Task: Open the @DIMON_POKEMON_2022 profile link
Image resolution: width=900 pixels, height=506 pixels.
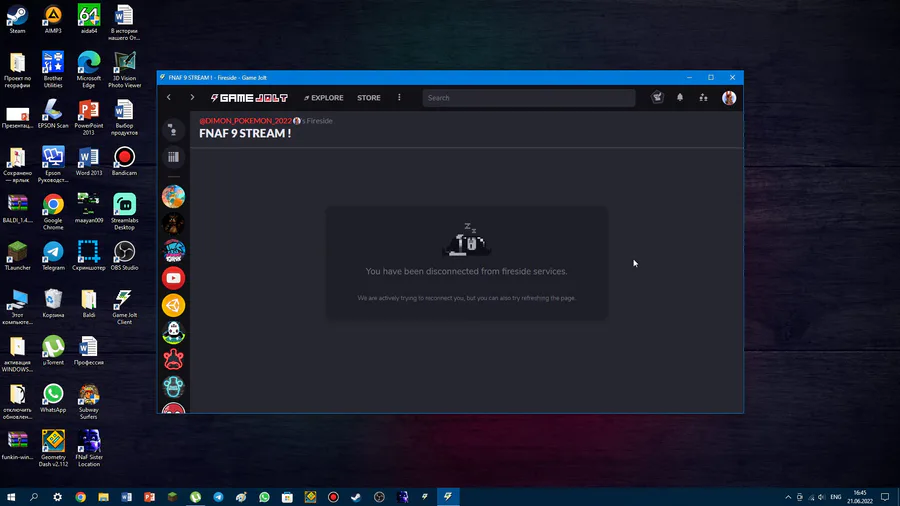Action: point(246,121)
